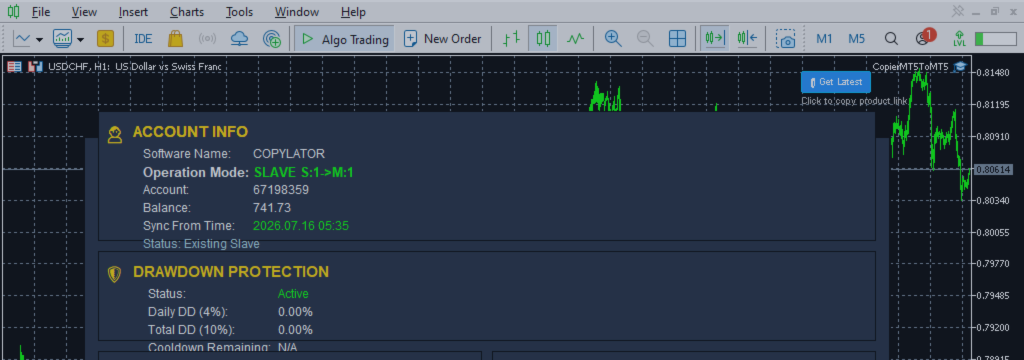Click the current price label 0.80614
This screenshot has width=1024, height=360.
tap(993, 169)
